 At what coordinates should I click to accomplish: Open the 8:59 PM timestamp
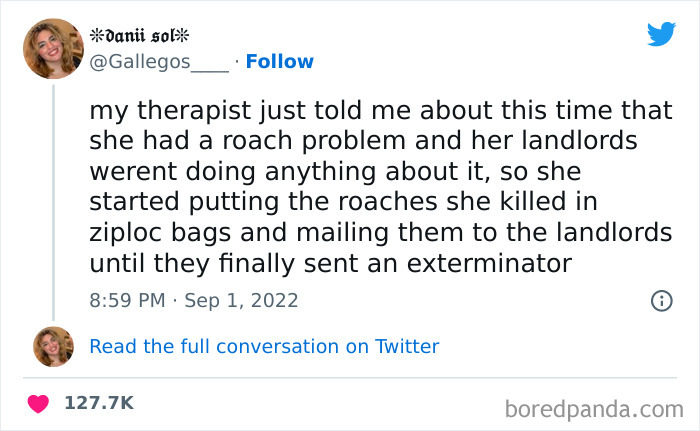129,300
